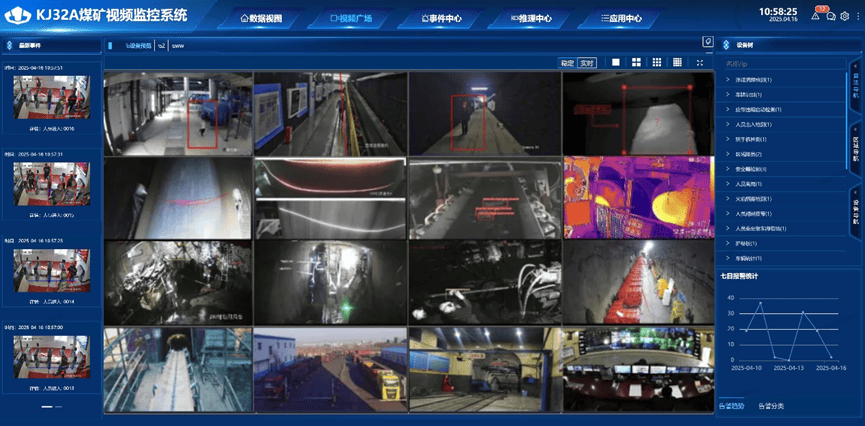Open the 应用中心 navigation tab
The width and height of the screenshot is (865, 426).
[621, 18]
